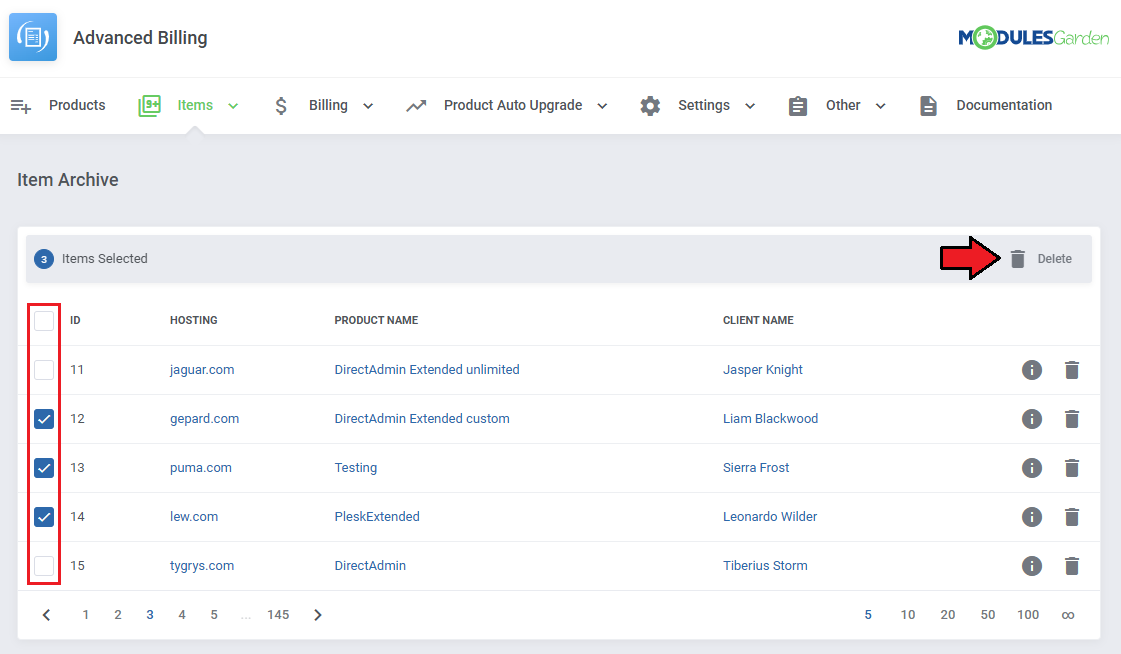Screen dimensions: 1121x654
Task: Click the Settings gear icon
Action: click(x=650, y=106)
